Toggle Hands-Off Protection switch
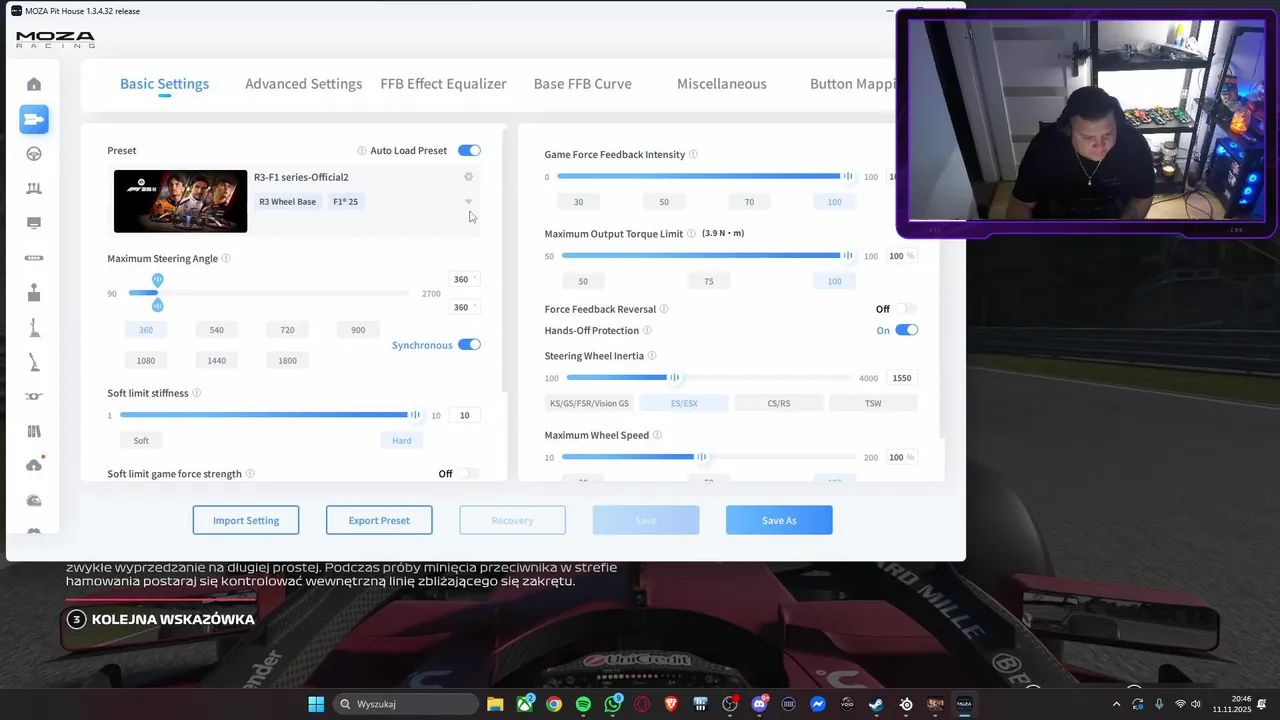The width and height of the screenshot is (1280, 720). tap(906, 330)
